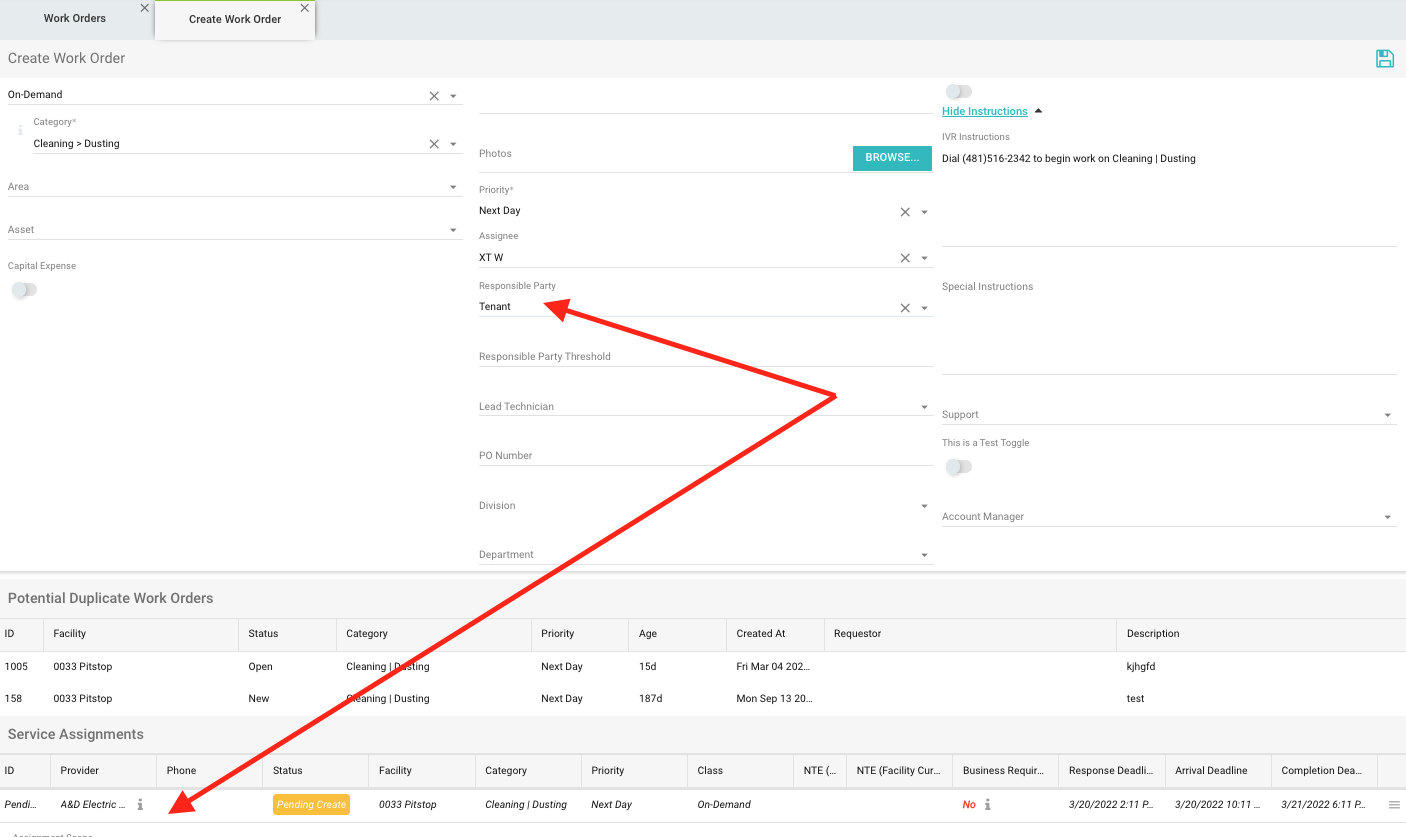Click info icon beside Business Required No

point(988,804)
